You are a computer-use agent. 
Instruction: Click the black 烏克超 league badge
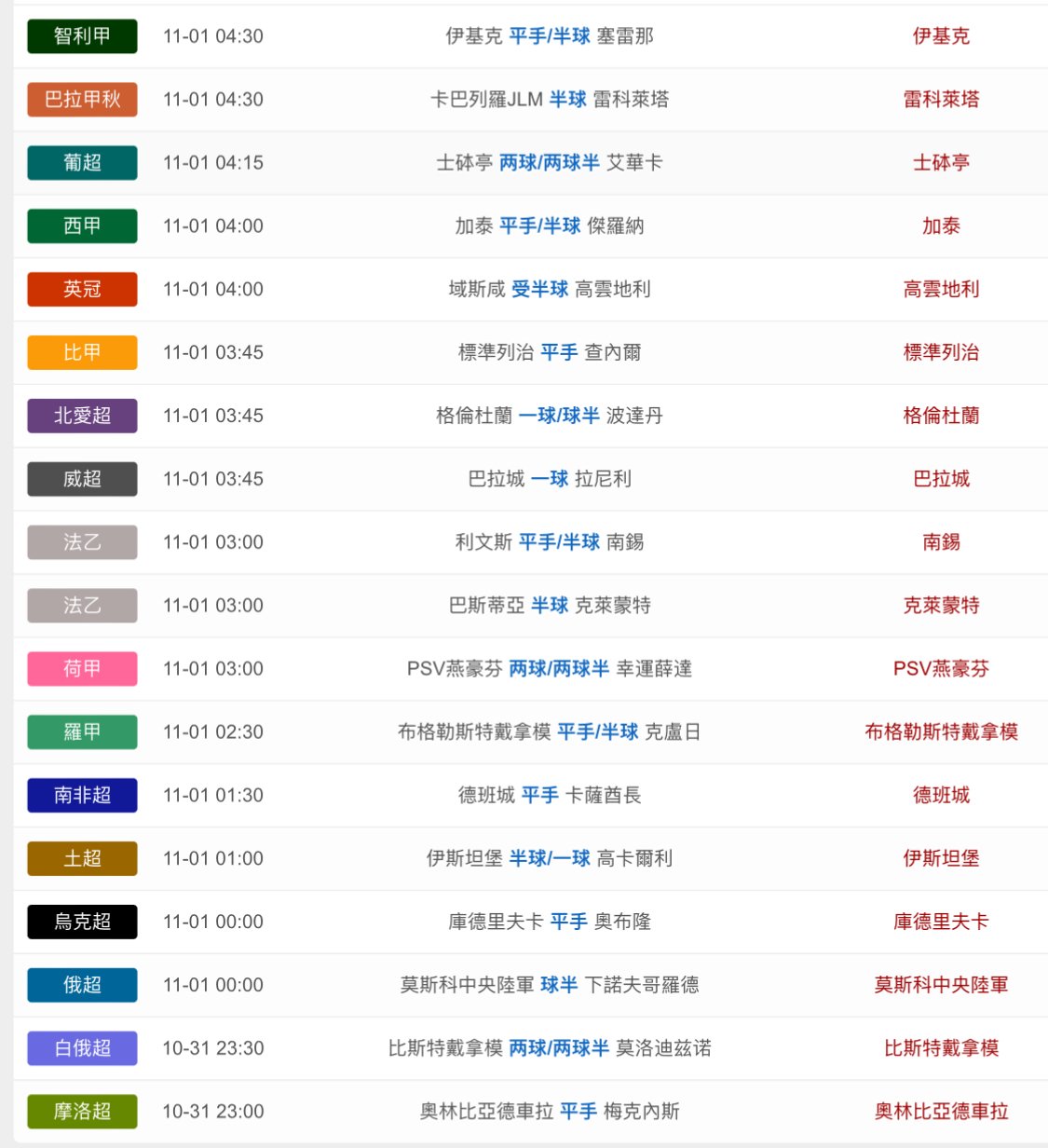[x=82, y=922]
